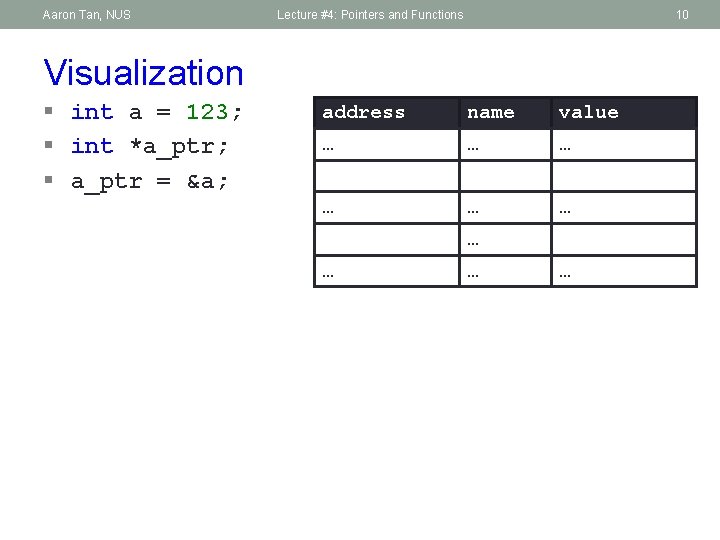Click the green number 123 in code
Image resolution: width=720 pixels, height=540 pixels.
(x=207, y=112)
